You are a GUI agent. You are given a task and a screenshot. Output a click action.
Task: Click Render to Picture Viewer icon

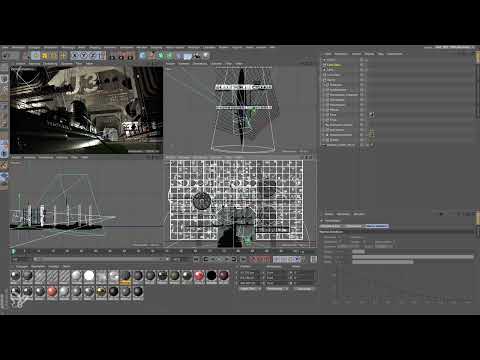click(x=121, y=56)
